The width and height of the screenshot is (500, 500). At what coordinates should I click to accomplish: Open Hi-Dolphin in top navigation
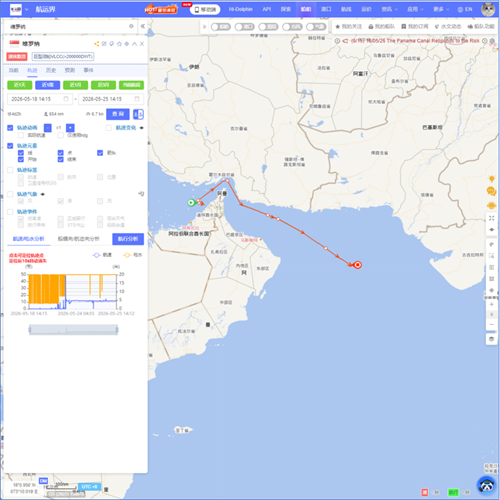240,9
